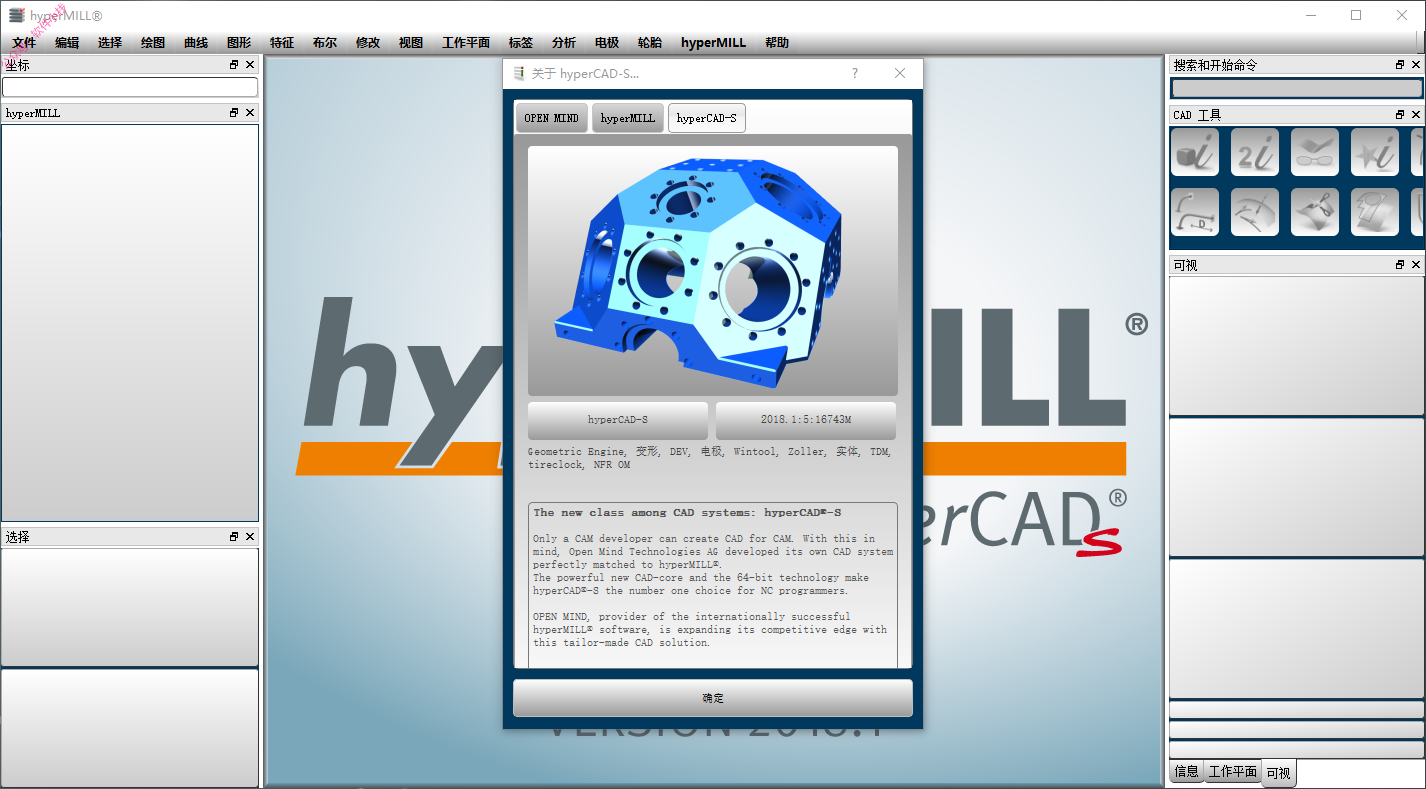This screenshot has height=789, width=1426.
Task: Open the 标签 menu
Action: (x=521, y=43)
